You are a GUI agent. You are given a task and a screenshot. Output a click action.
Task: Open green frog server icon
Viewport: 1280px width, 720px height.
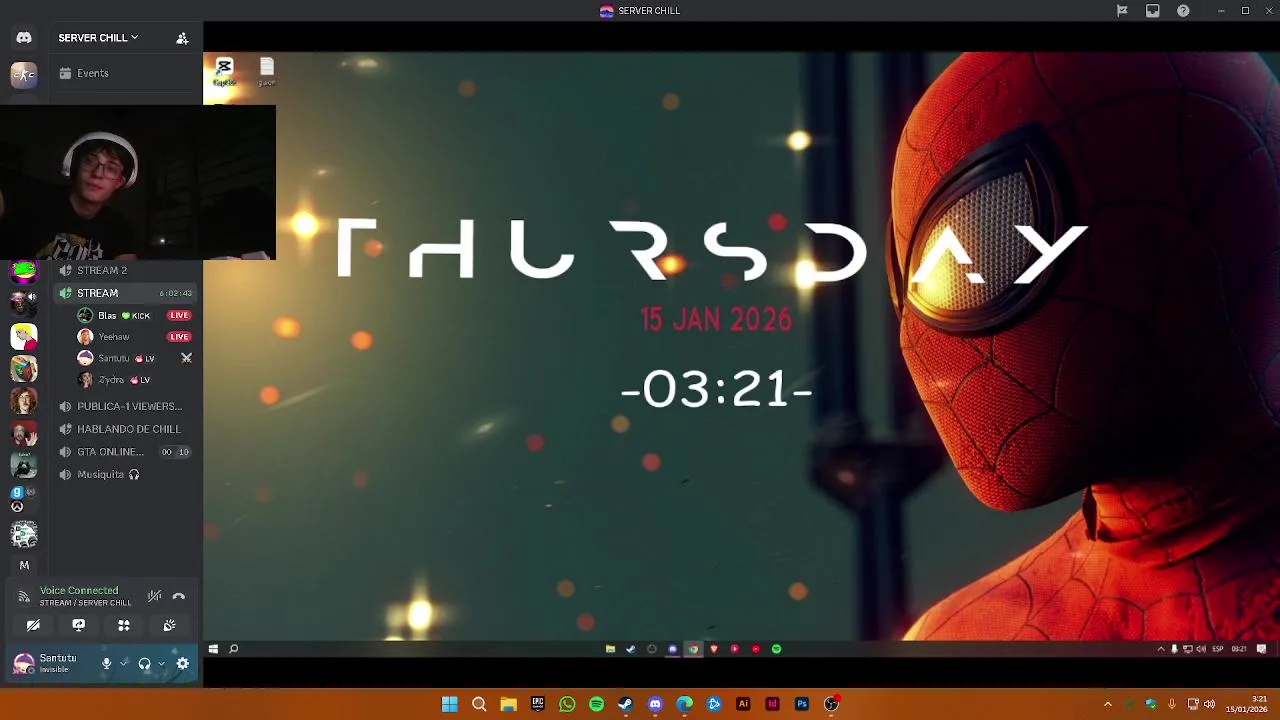click(24, 271)
